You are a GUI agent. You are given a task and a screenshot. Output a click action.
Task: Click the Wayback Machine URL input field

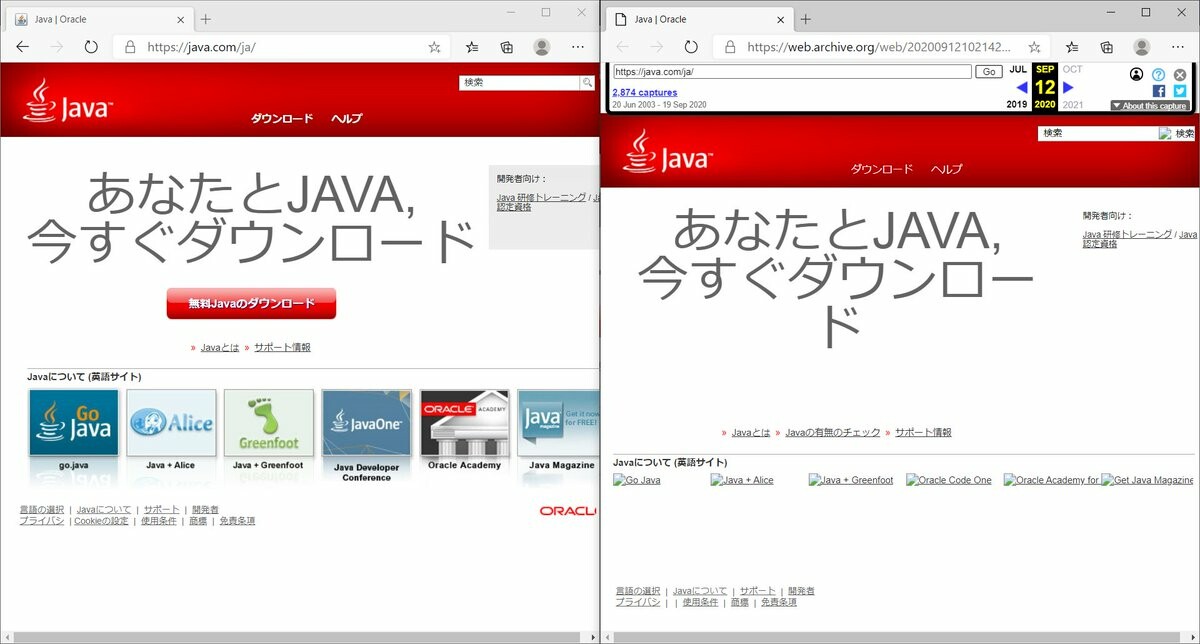click(791, 72)
